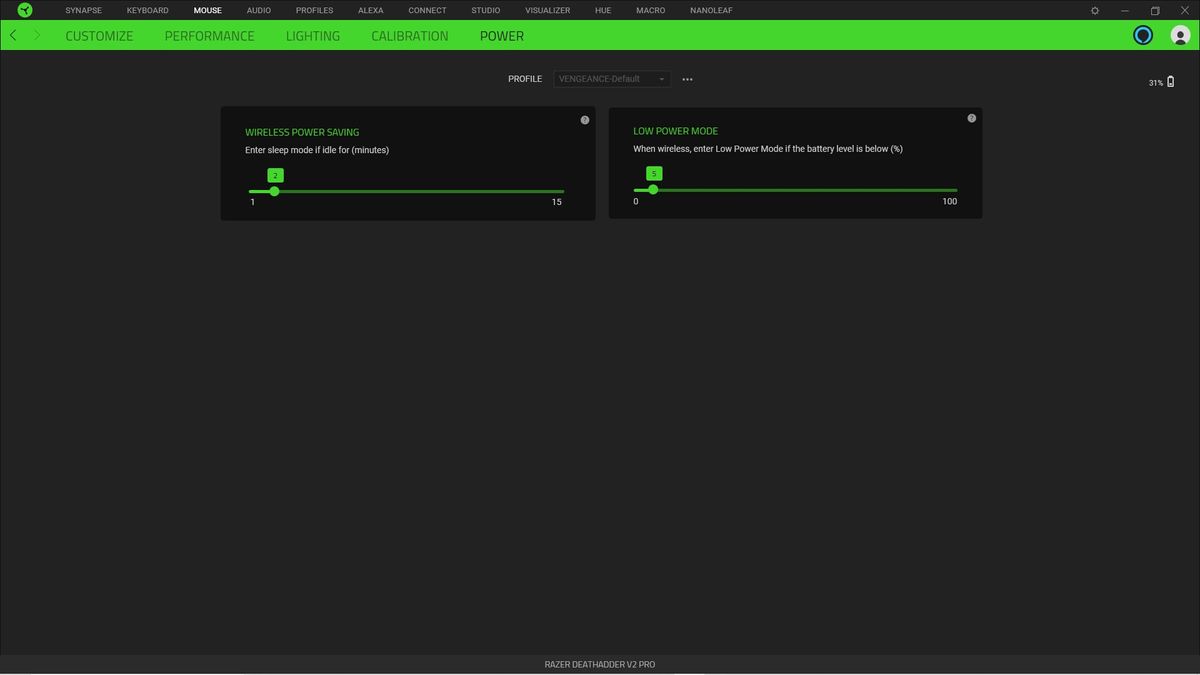Open help for Wireless Power Saving
Viewport: 1200px width, 675px height.
(x=585, y=120)
